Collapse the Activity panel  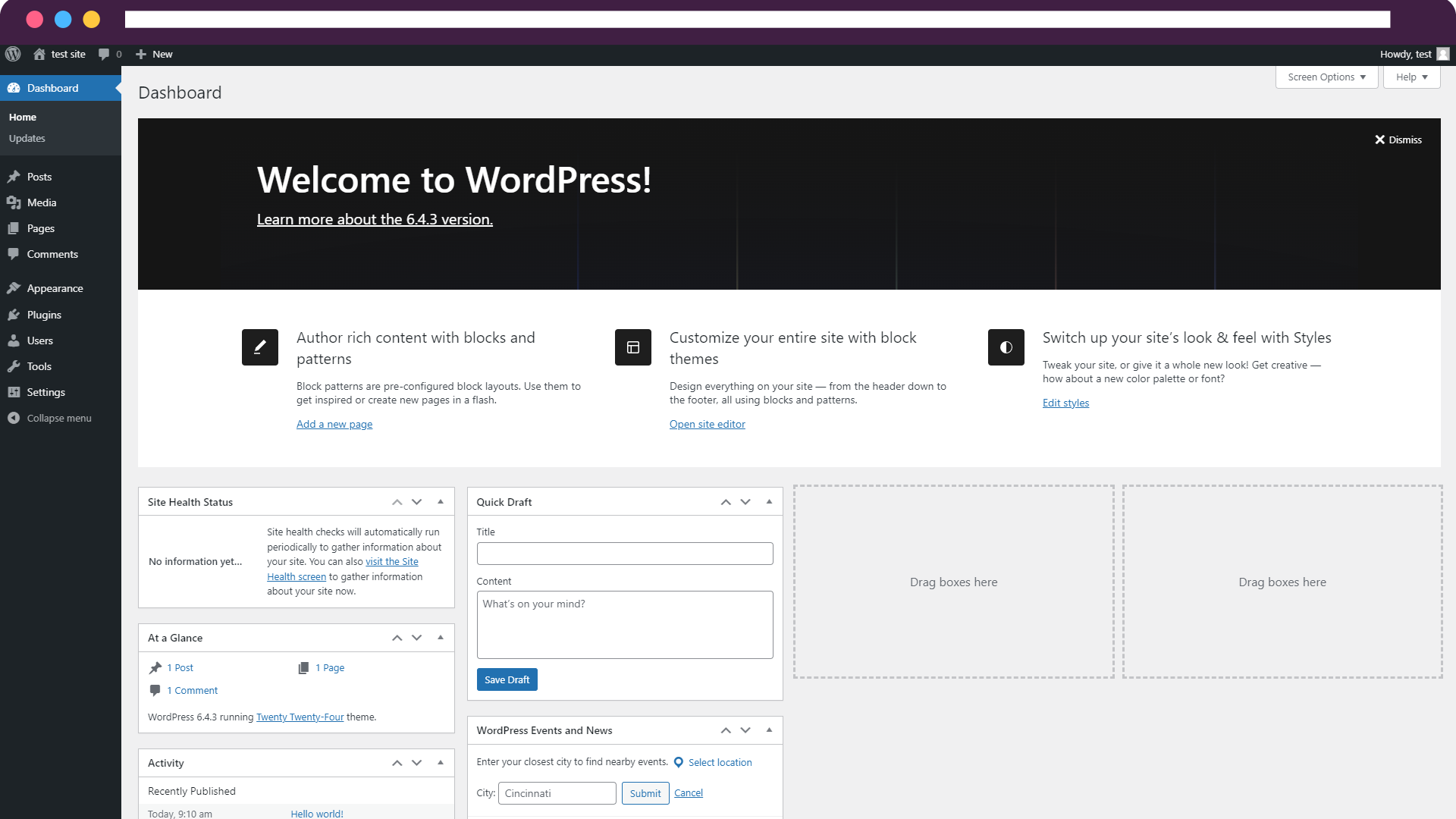point(440,762)
